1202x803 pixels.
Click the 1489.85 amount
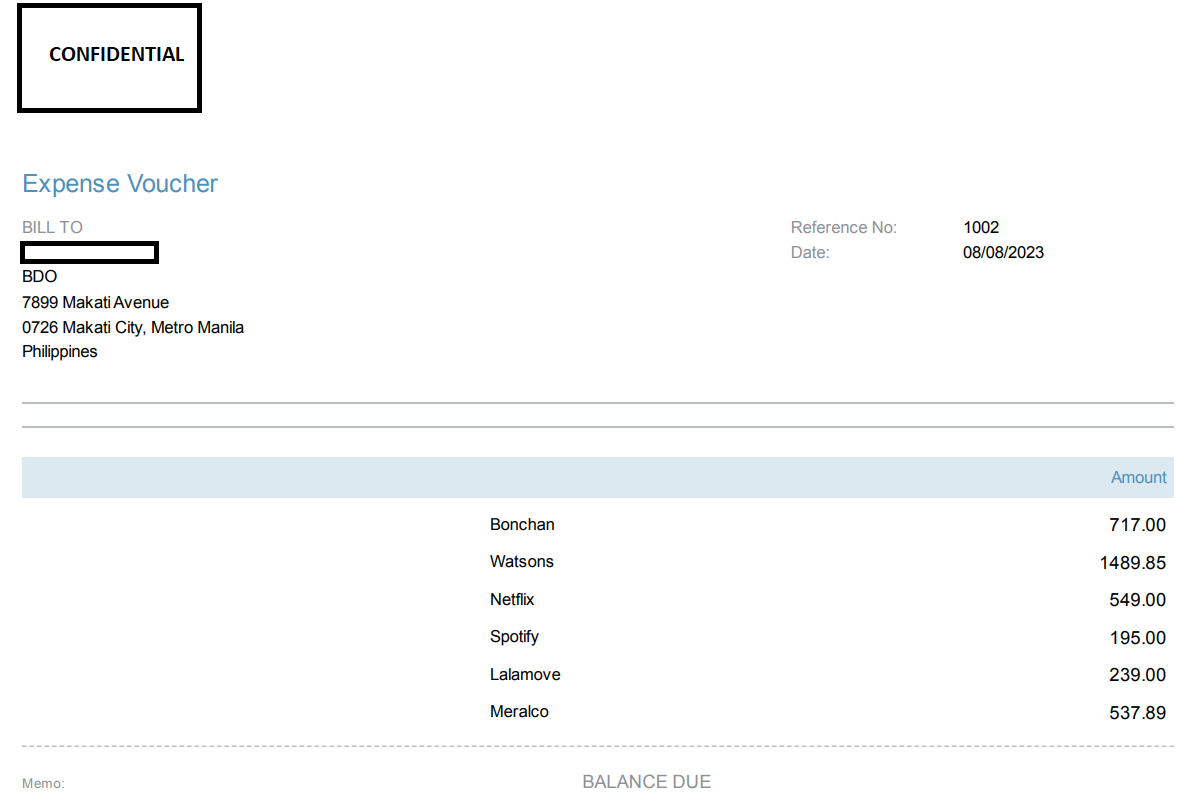(1133, 563)
